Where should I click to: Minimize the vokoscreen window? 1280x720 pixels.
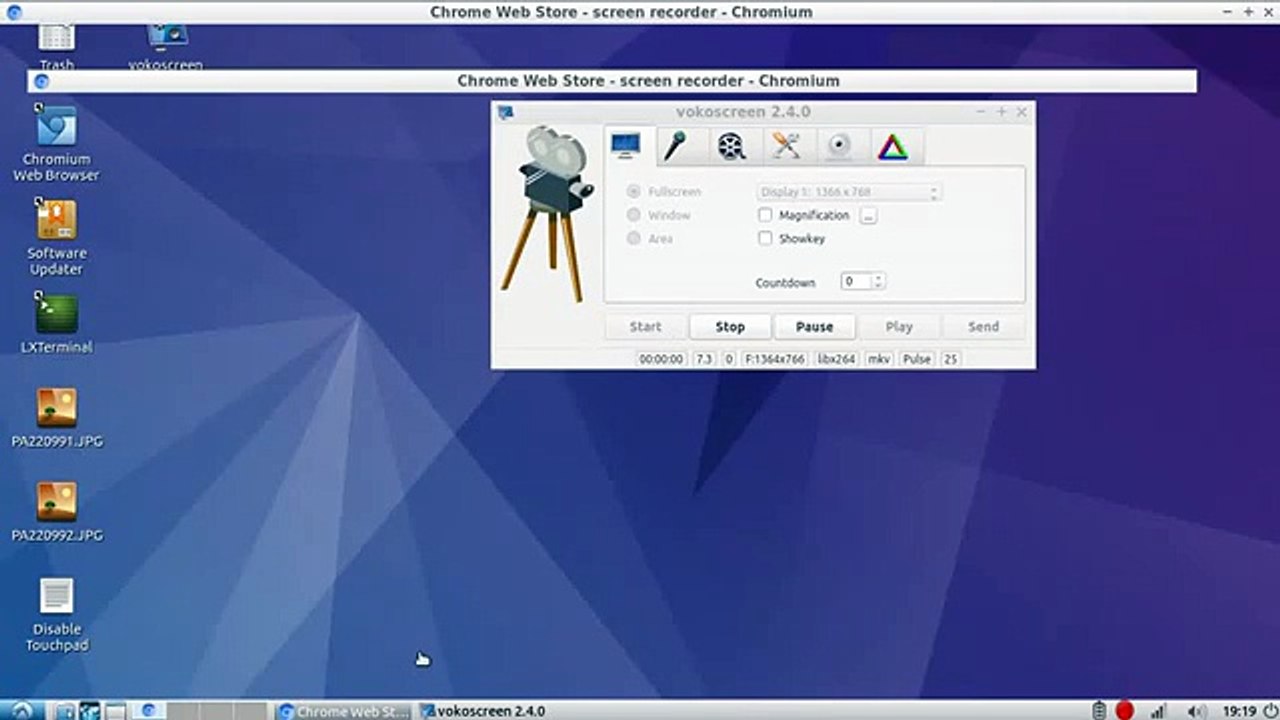coord(981,112)
